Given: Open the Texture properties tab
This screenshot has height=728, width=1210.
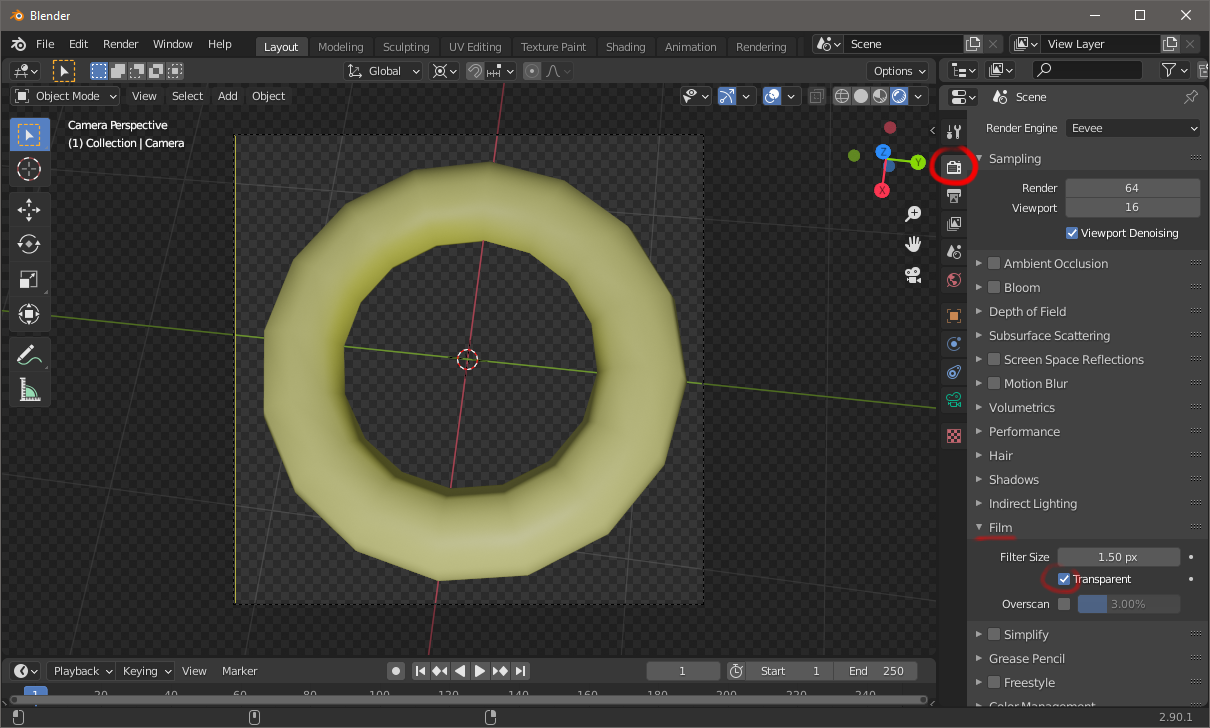Looking at the screenshot, I should [x=954, y=436].
